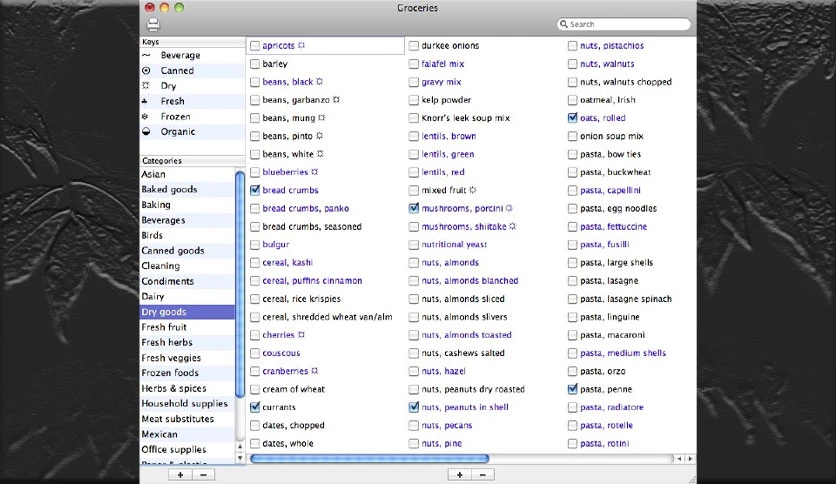
Task: Select the Frozen key snowflake icon
Action: coord(146,116)
